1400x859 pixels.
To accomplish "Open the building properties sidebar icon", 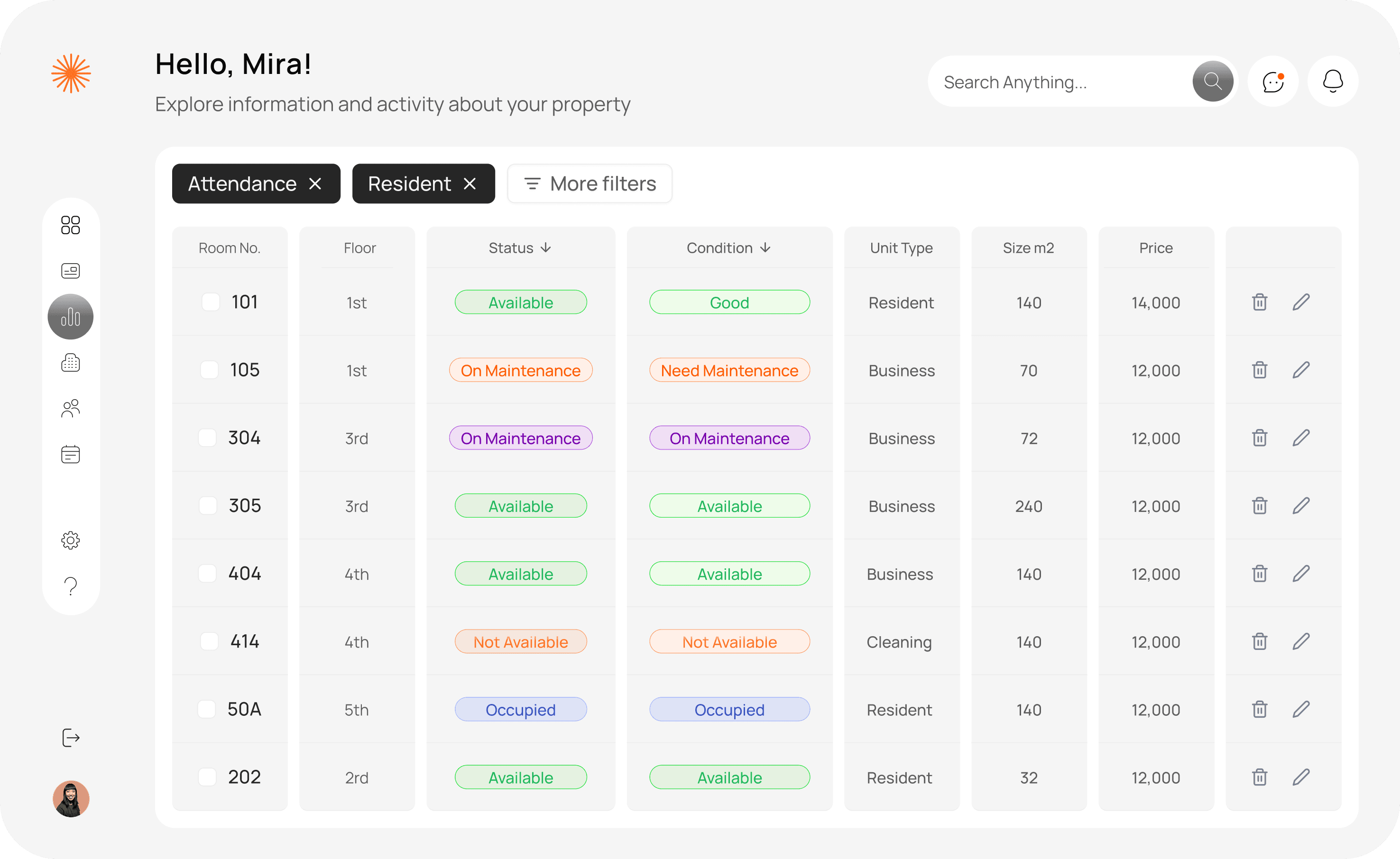I will (x=71, y=363).
